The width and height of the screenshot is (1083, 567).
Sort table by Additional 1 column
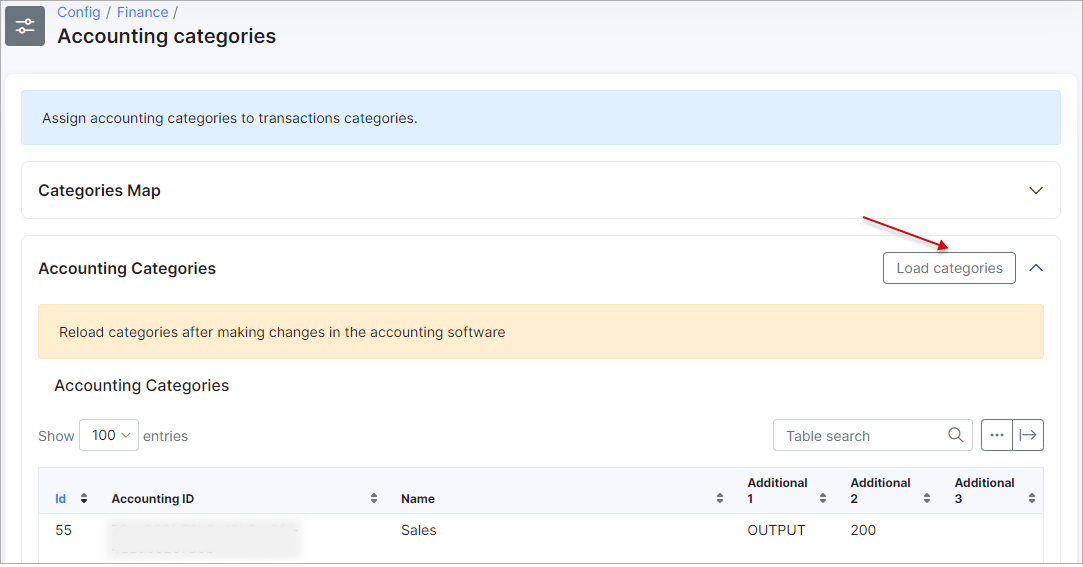(823, 499)
